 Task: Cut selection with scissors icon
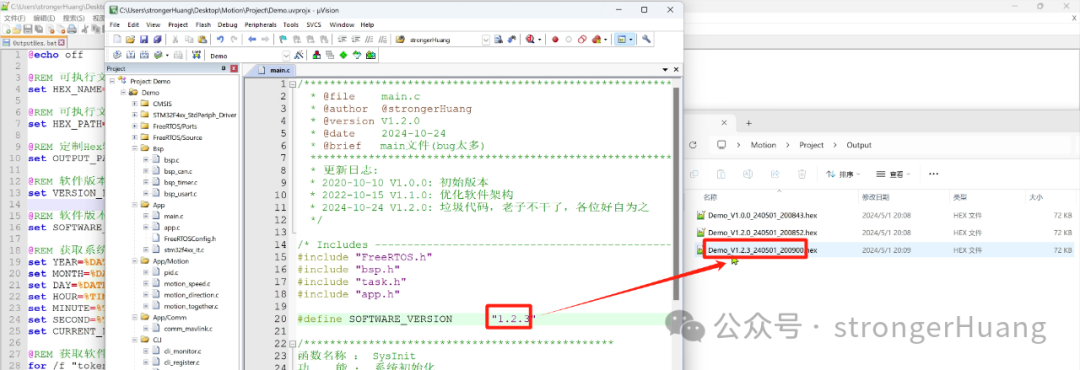(175, 39)
